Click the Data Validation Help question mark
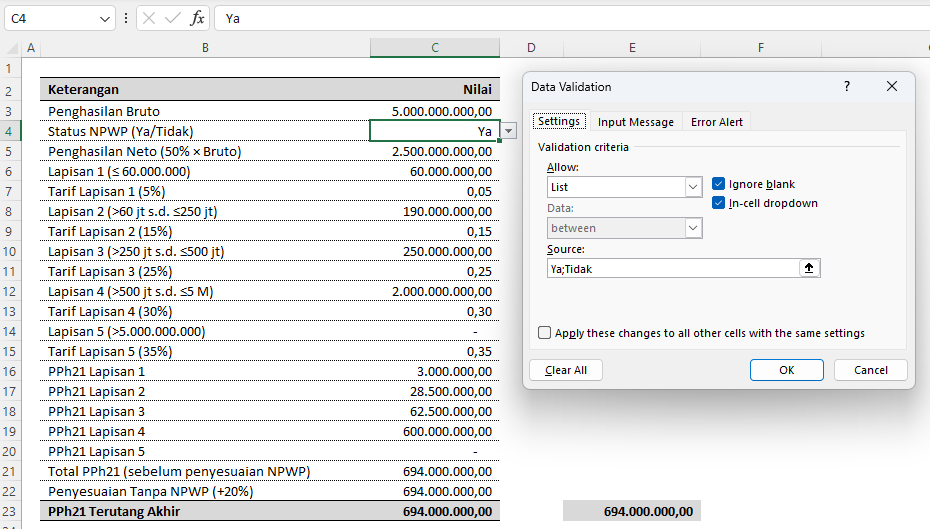Image resolution: width=930 pixels, height=529 pixels. [847, 87]
